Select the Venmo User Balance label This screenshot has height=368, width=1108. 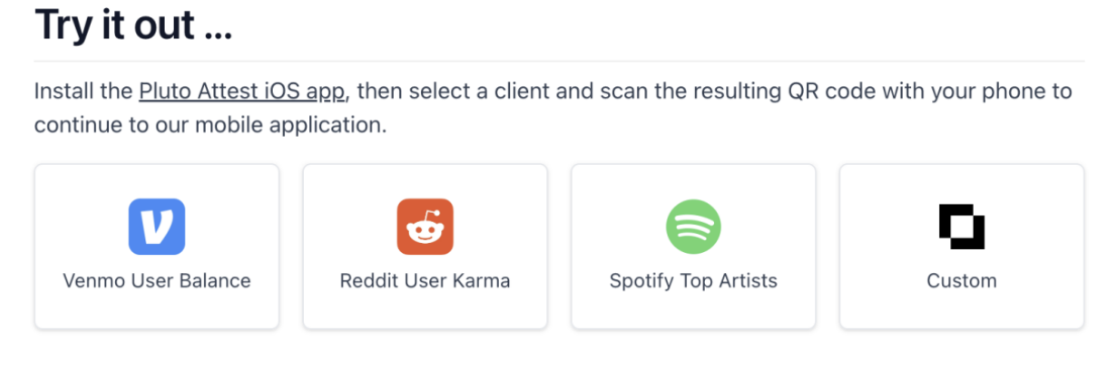[x=157, y=280]
